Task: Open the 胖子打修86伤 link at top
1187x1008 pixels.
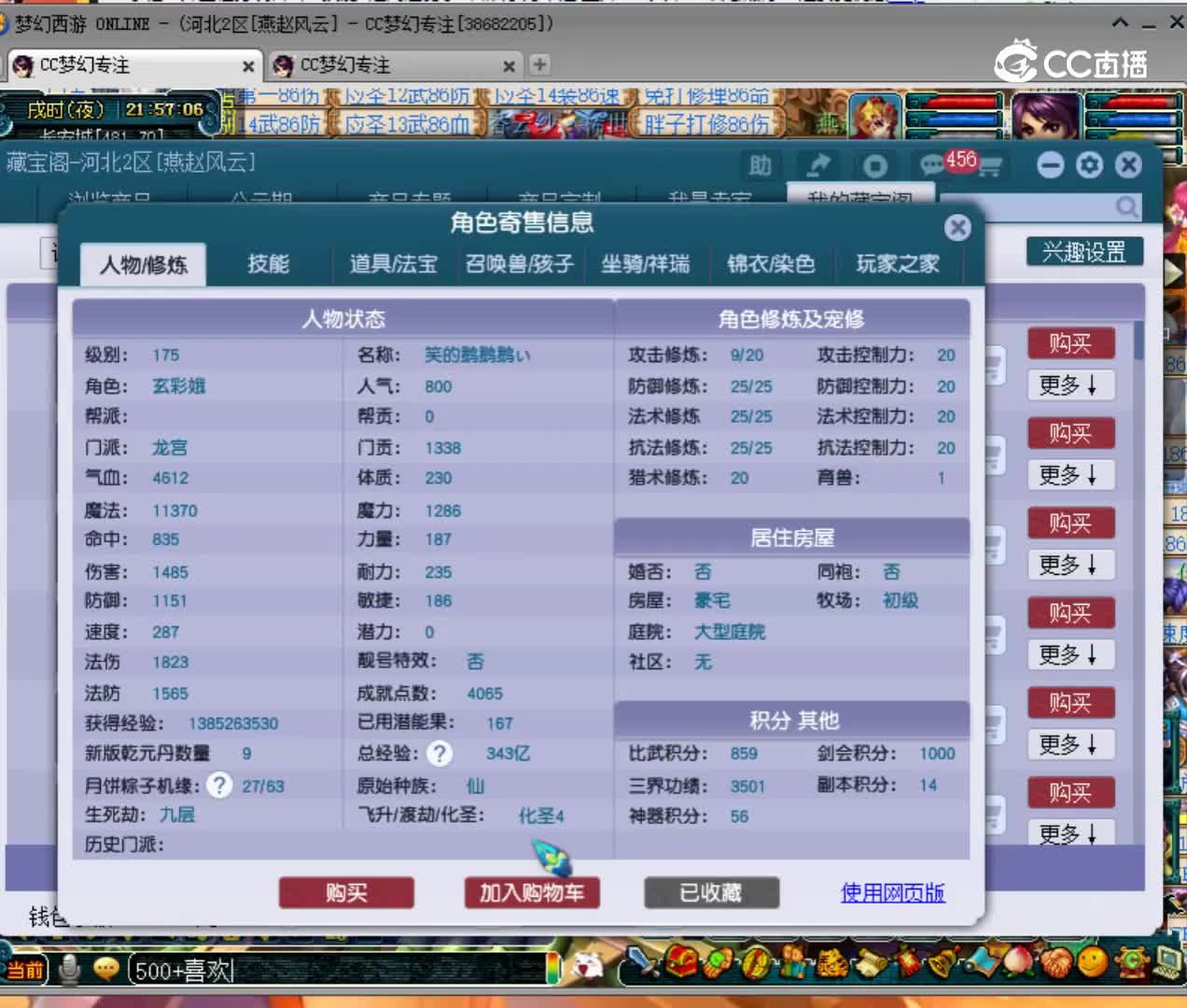Action: point(706,124)
